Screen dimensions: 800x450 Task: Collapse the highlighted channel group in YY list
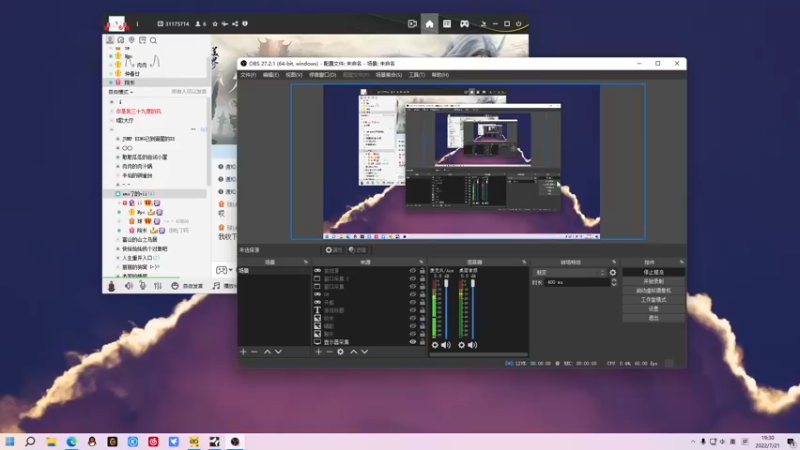pyautogui.click(x=117, y=193)
